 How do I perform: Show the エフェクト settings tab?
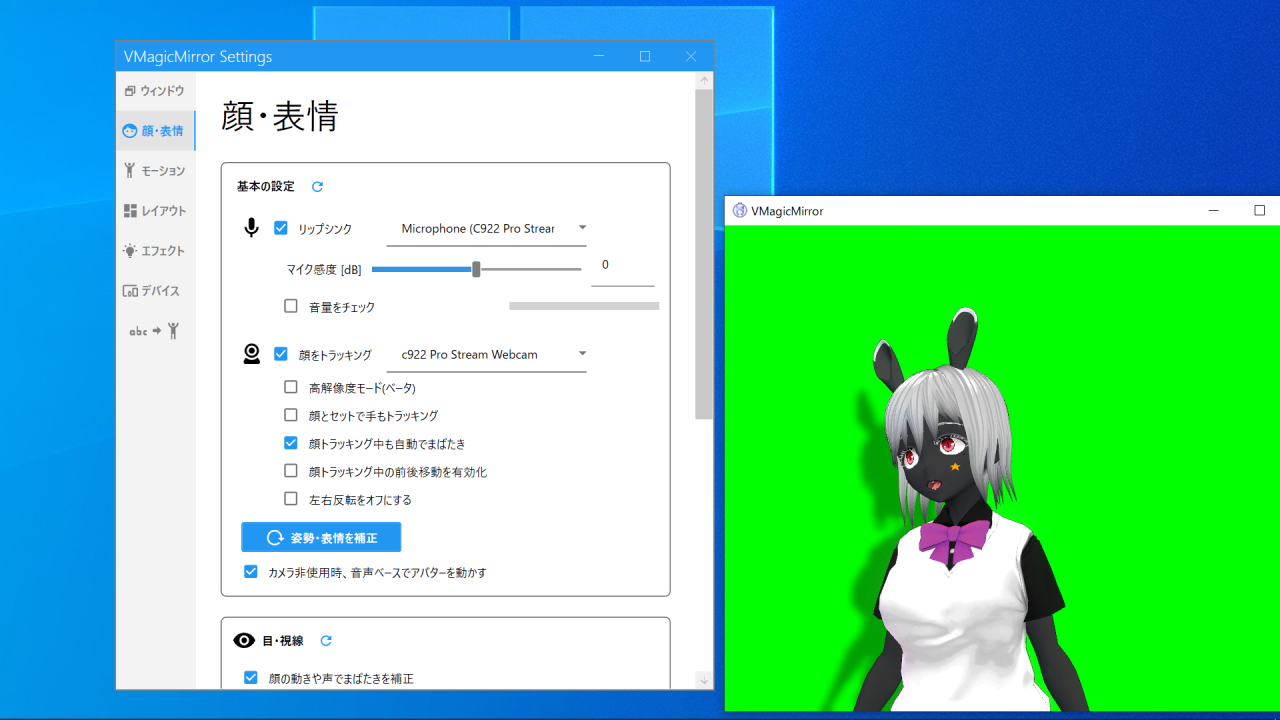[x=155, y=251]
